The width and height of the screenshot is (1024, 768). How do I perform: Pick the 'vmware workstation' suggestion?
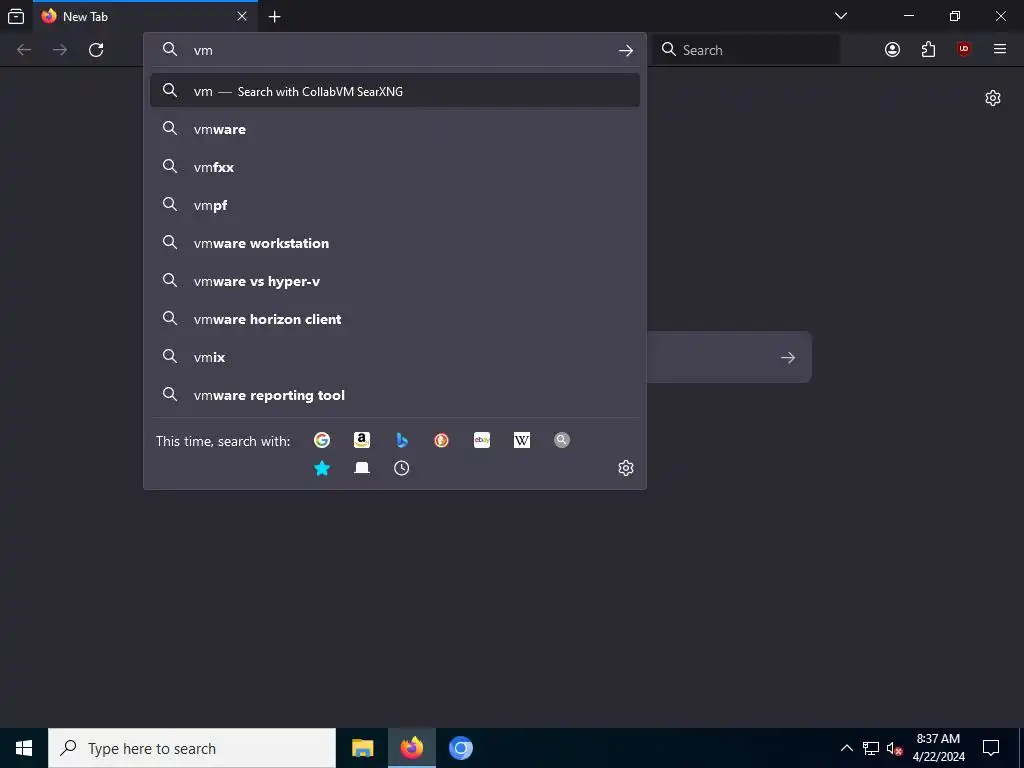click(x=394, y=243)
